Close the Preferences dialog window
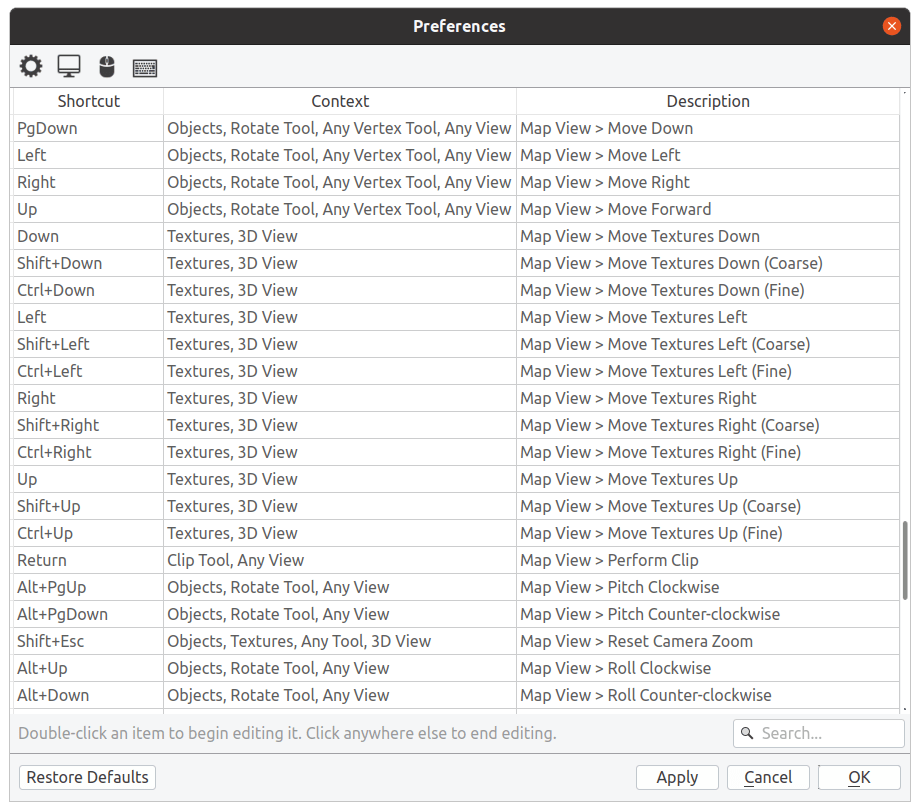 point(892,26)
